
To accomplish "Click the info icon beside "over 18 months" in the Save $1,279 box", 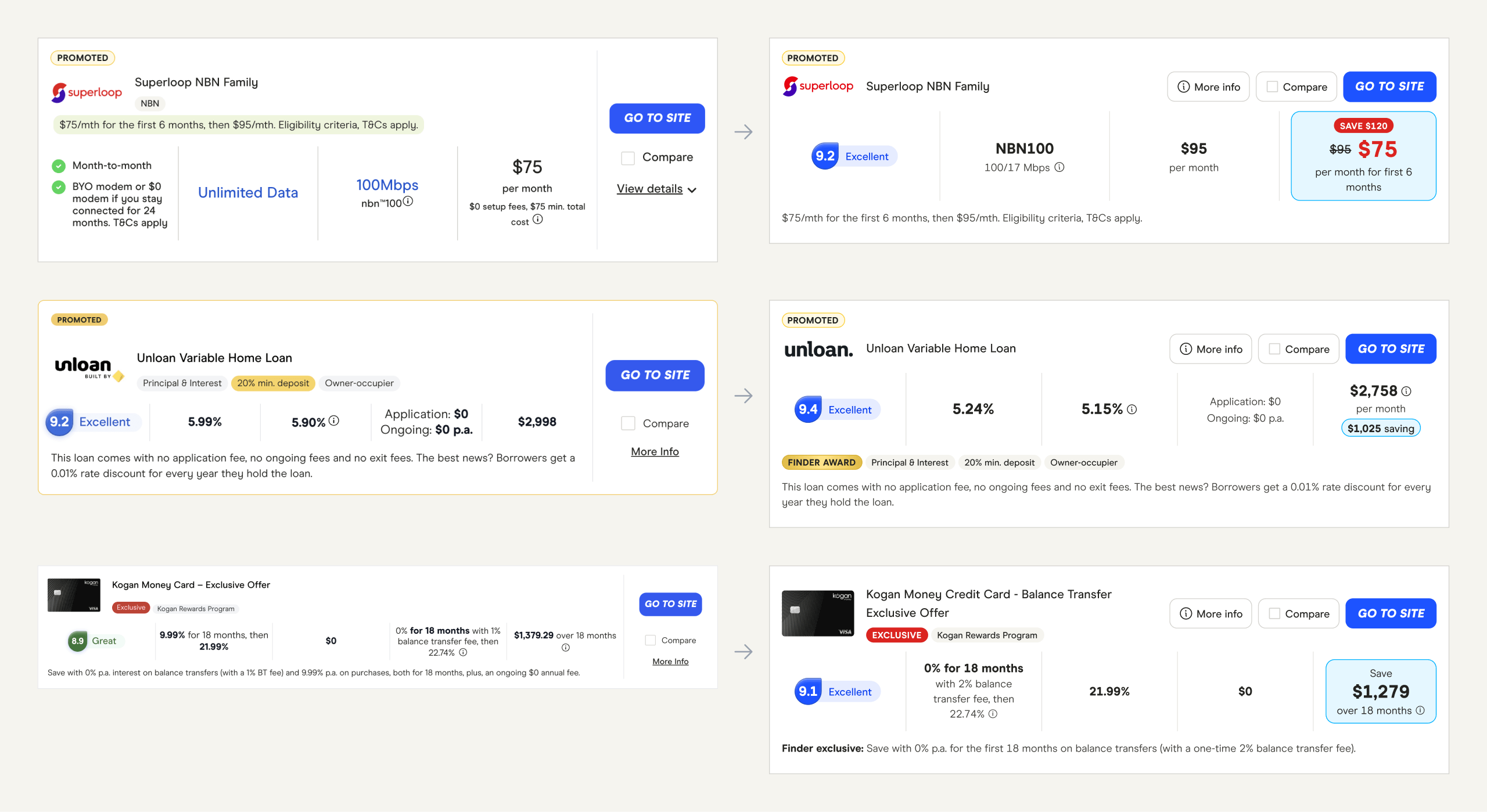I will pos(1420,710).
